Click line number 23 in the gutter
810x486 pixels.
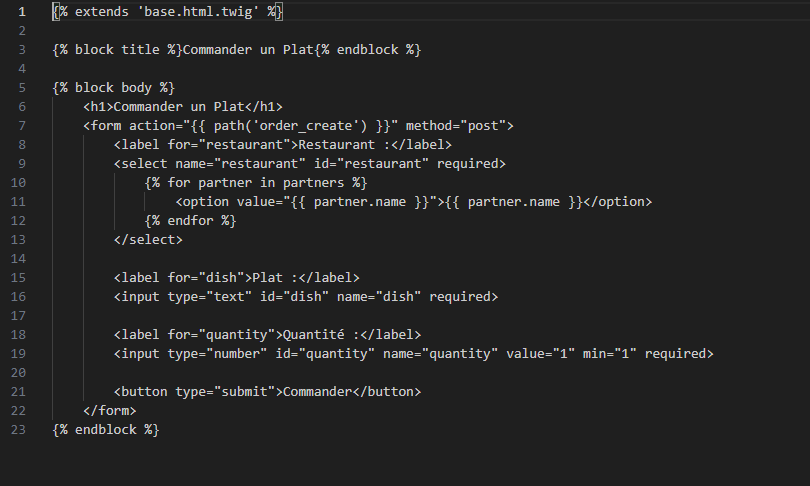tap(18, 430)
